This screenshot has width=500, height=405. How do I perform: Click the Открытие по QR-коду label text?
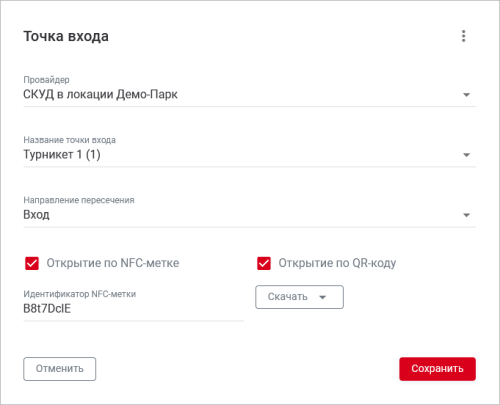337,263
